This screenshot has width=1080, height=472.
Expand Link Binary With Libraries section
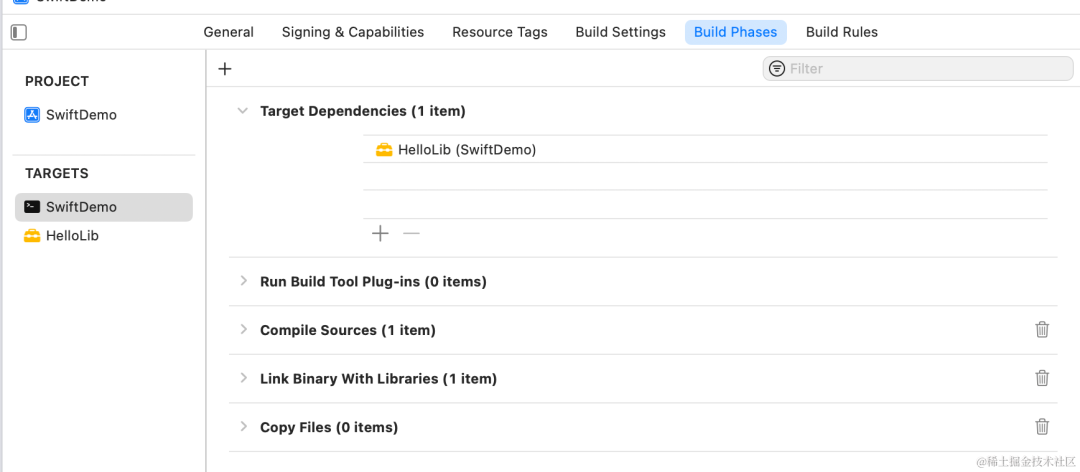[x=243, y=378]
